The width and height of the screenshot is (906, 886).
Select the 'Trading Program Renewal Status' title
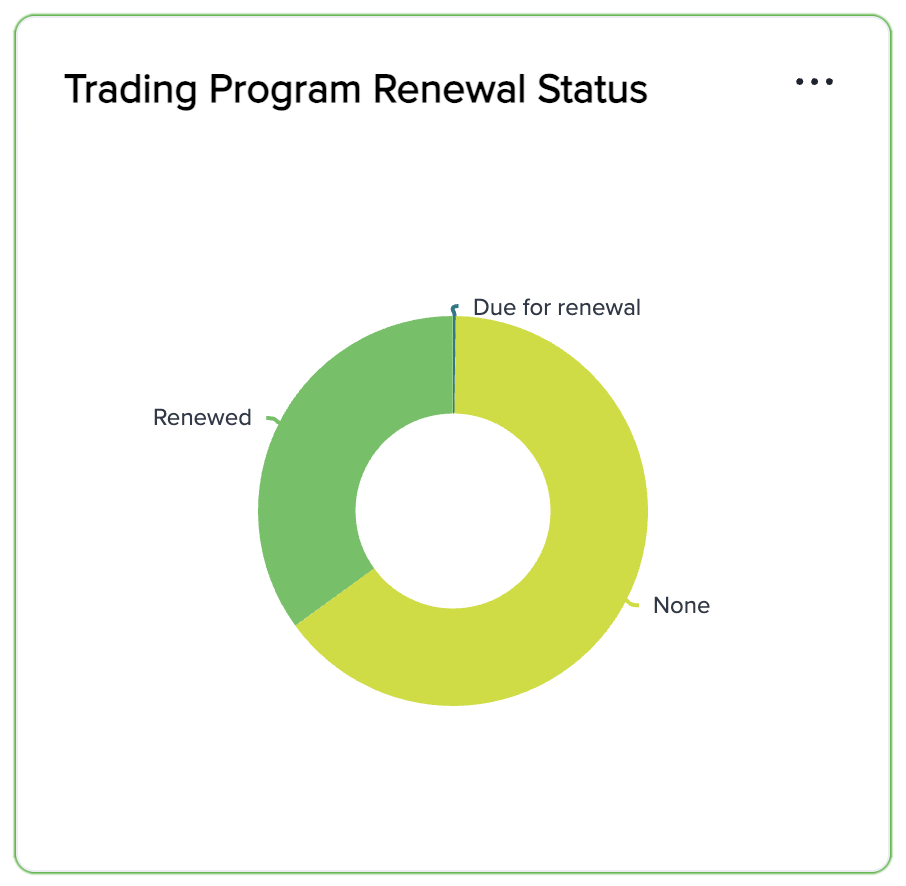coord(356,89)
